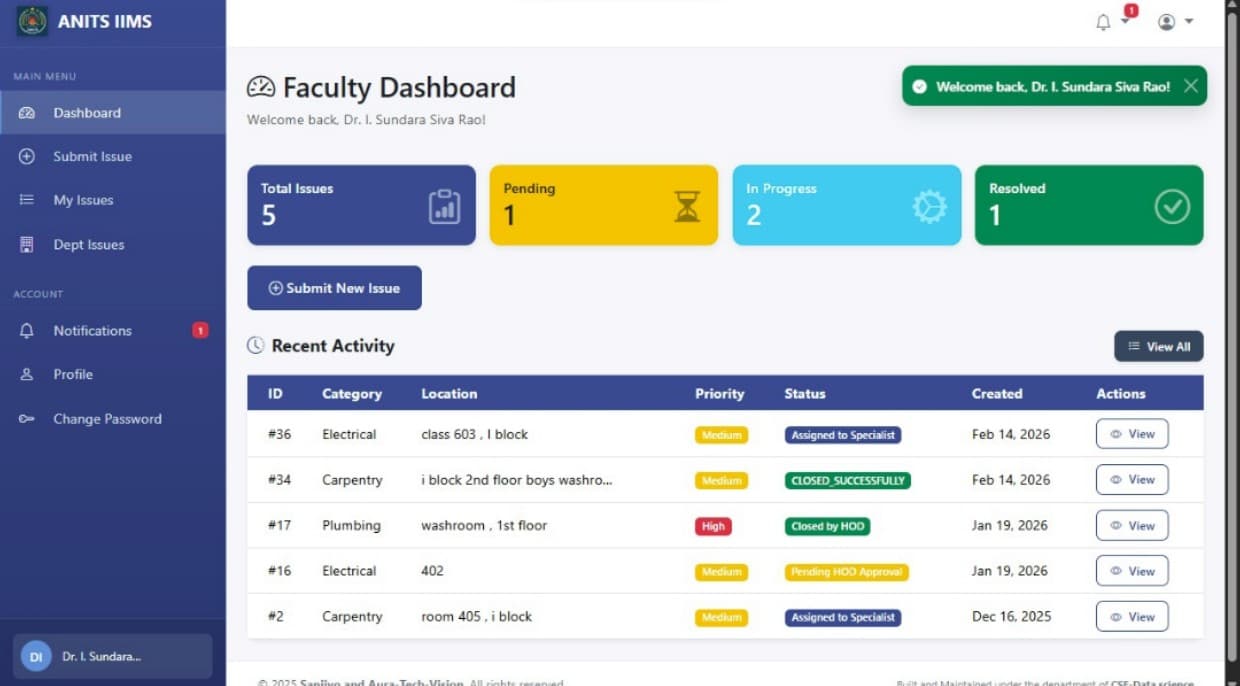
Task: Click the In Progress gear icon
Action: (x=929, y=206)
